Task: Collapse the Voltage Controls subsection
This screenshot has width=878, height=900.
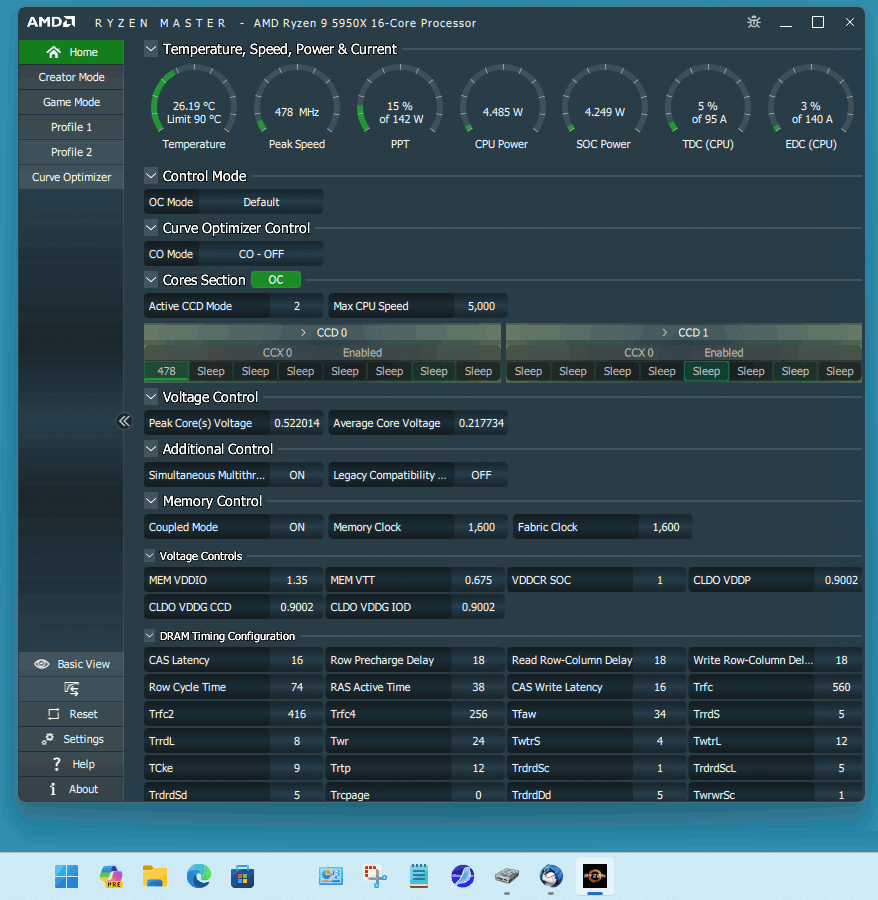Action: (x=150, y=556)
